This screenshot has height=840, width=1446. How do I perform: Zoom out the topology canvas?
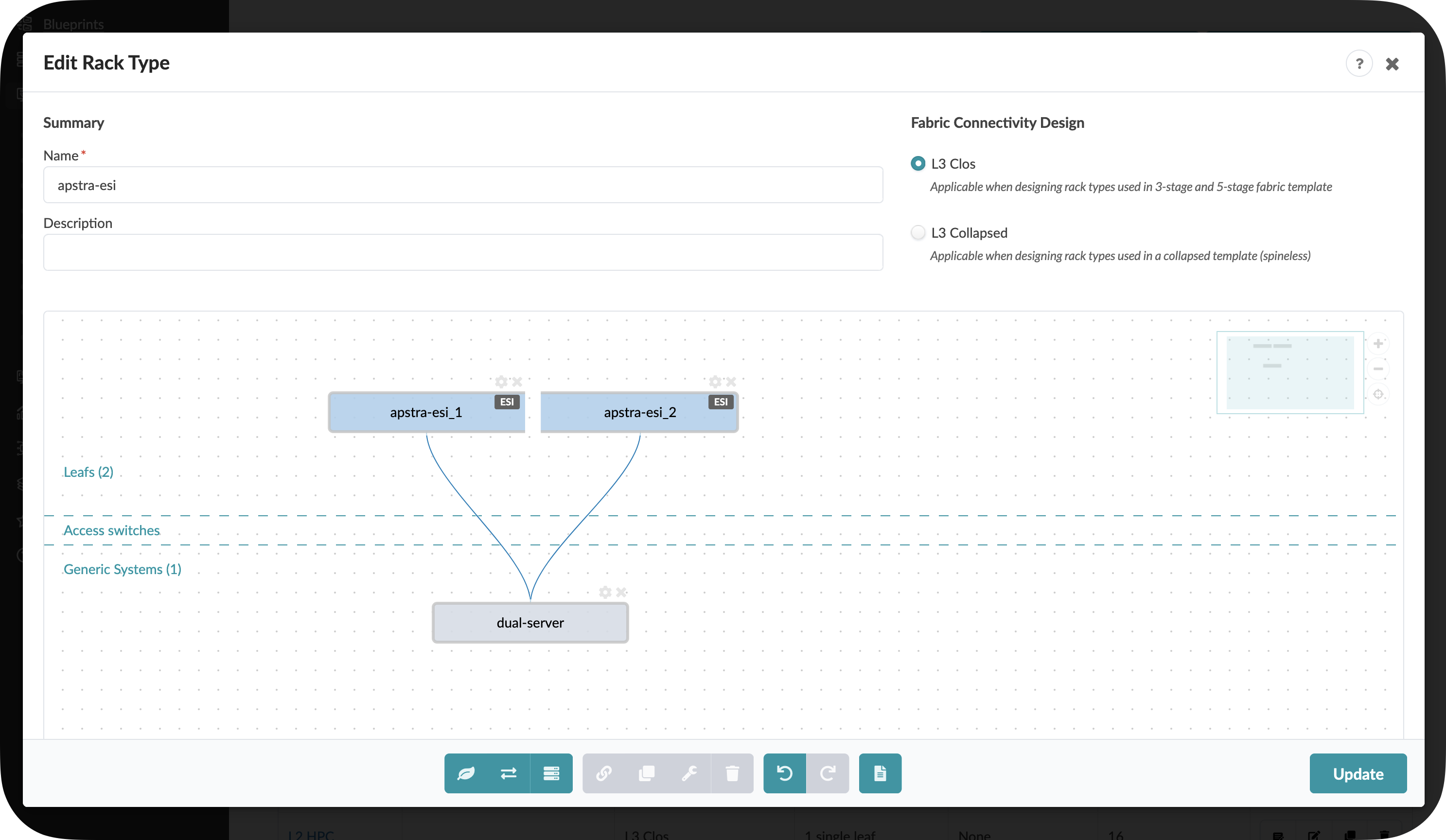pyautogui.click(x=1378, y=369)
